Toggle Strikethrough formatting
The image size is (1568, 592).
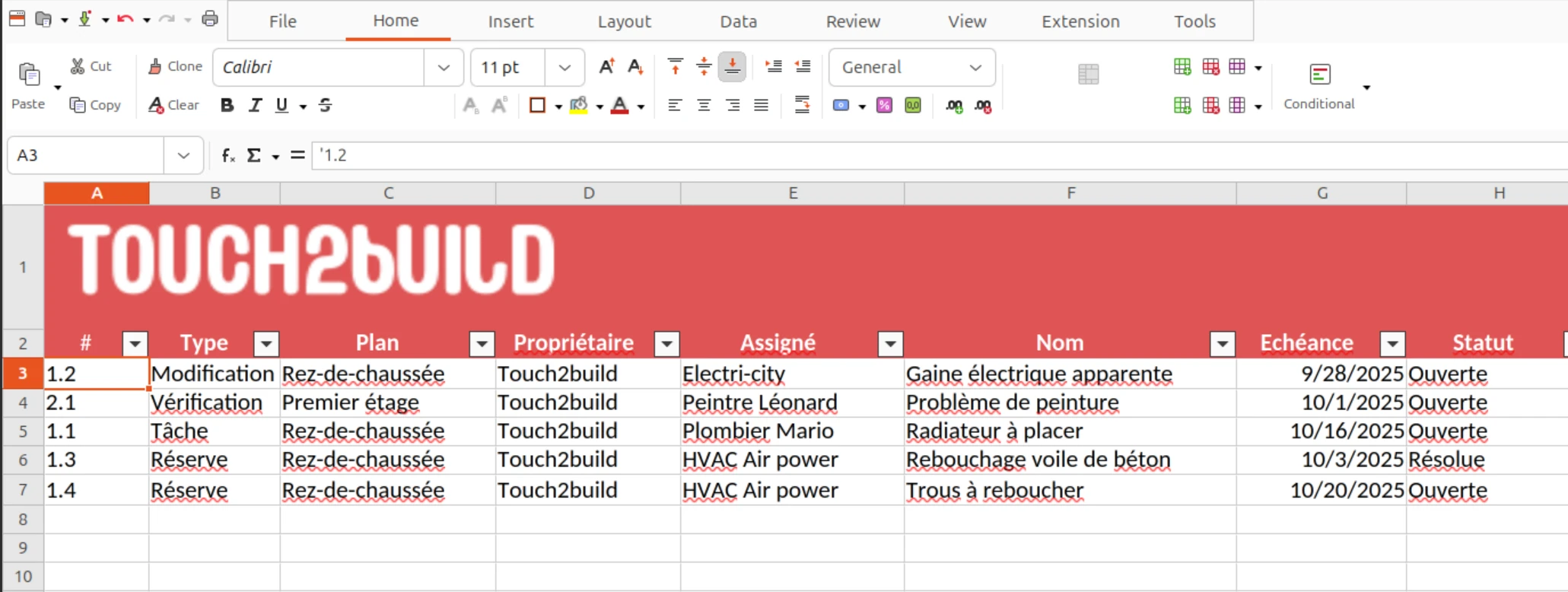[325, 106]
